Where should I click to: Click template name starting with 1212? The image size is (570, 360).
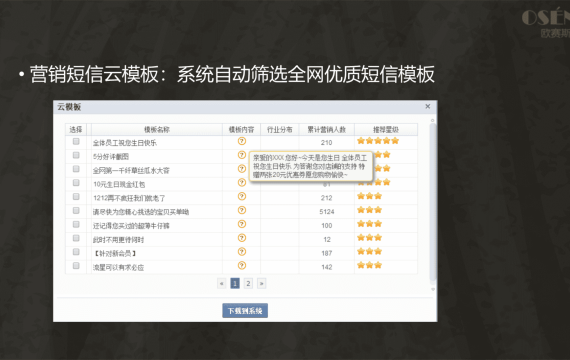[x=129, y=198]
